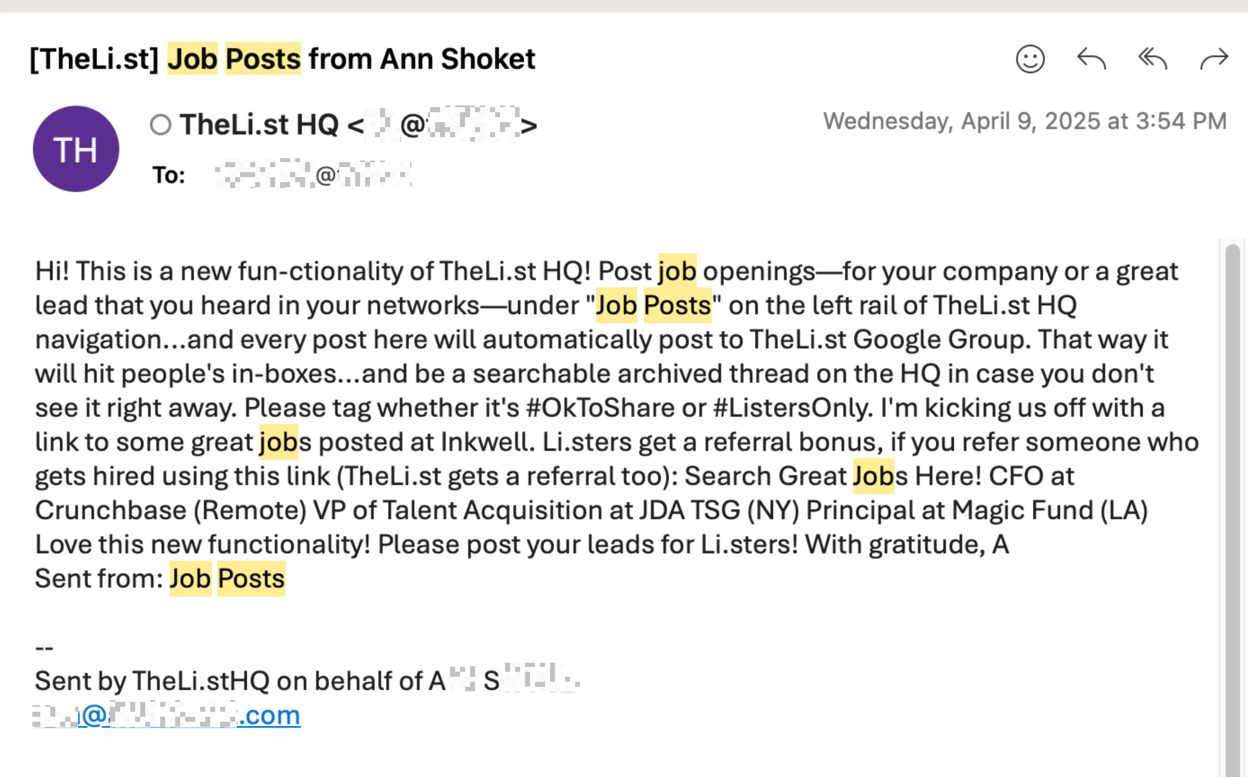Add an emoji reaction to the email
The image size is (1248, 777).
click(1030, 59)
